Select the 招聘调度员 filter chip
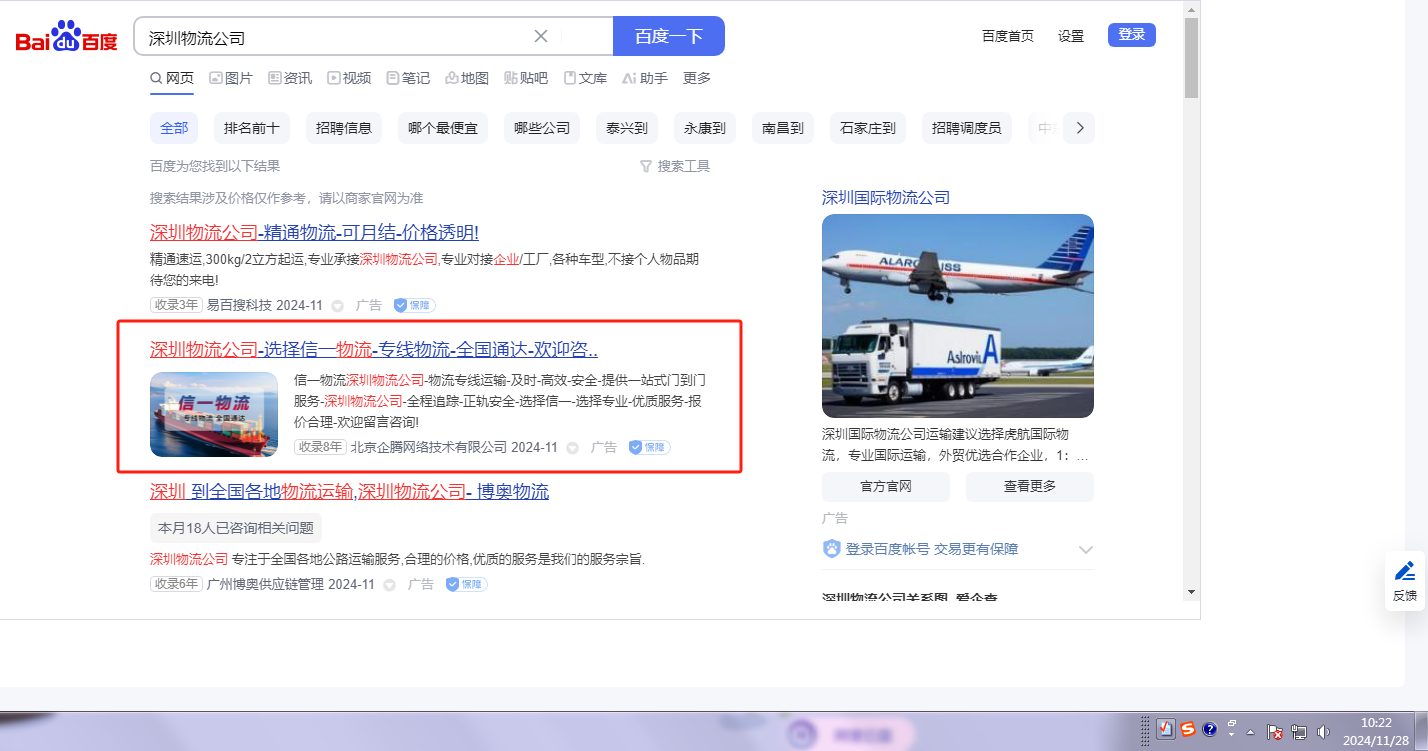Viewport: 1428px width, 751px height. coord(966,128)
